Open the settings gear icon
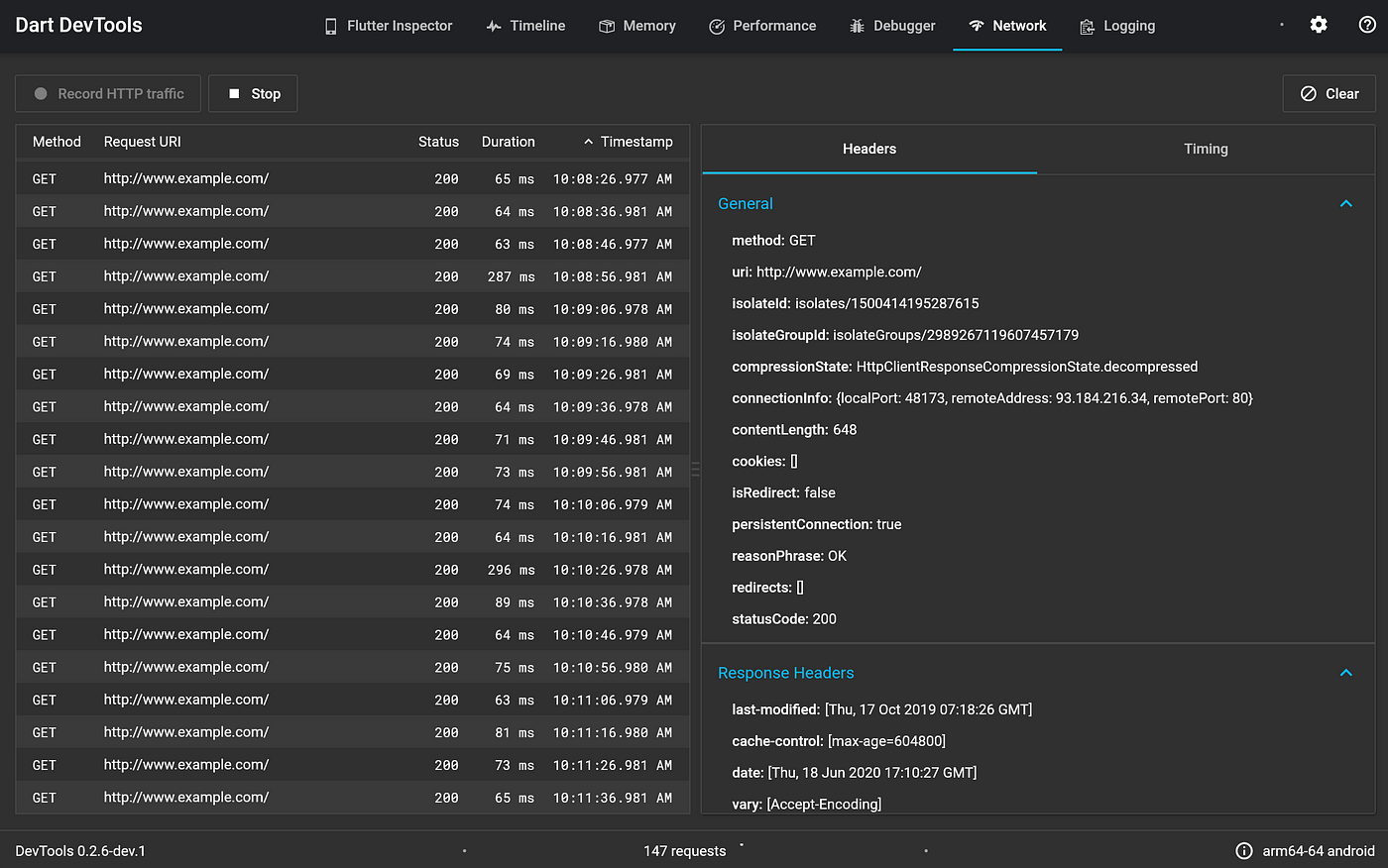 1319,25
